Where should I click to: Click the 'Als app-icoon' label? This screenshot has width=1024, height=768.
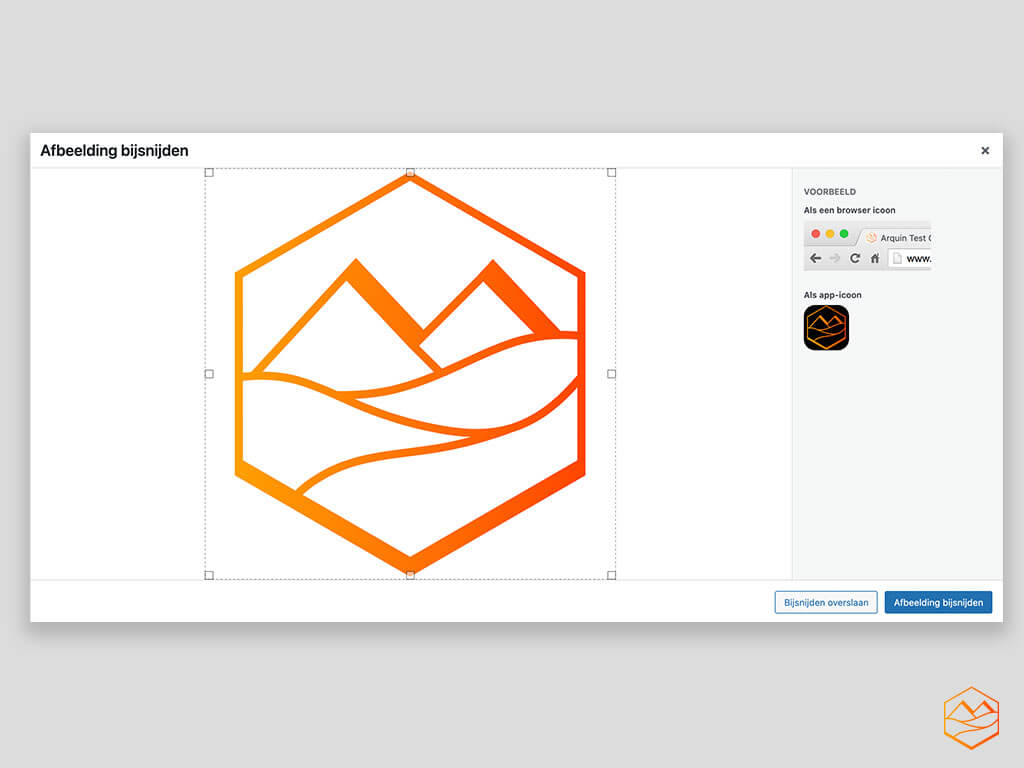(x=832, y=295)
